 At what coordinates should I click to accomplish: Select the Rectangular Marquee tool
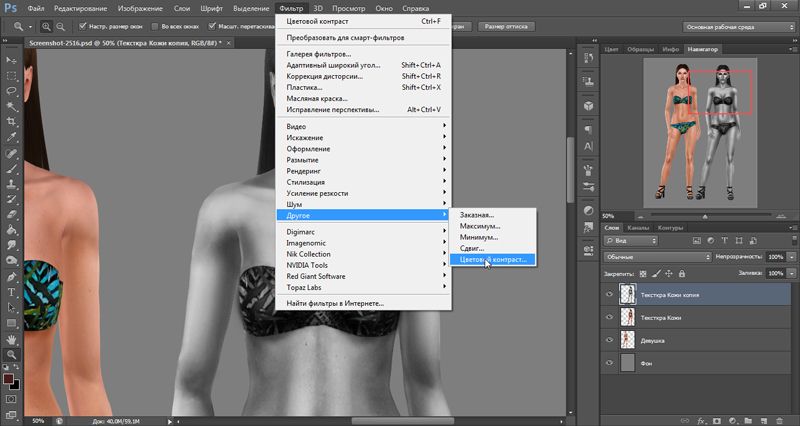tap(11, 76)
